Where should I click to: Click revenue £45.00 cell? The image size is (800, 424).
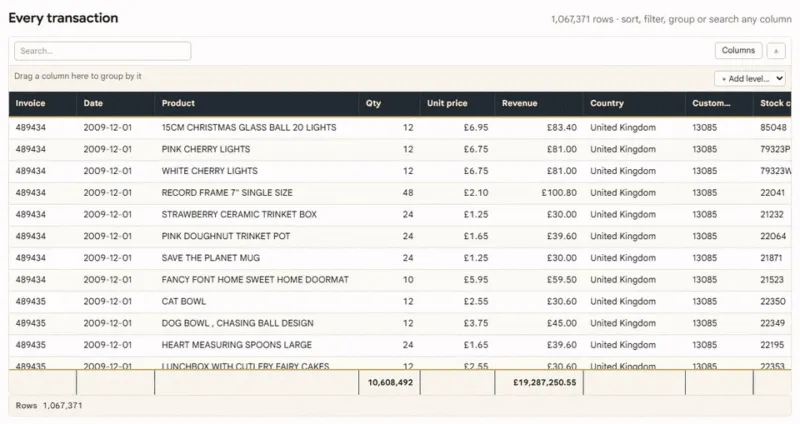click(539, 323)
